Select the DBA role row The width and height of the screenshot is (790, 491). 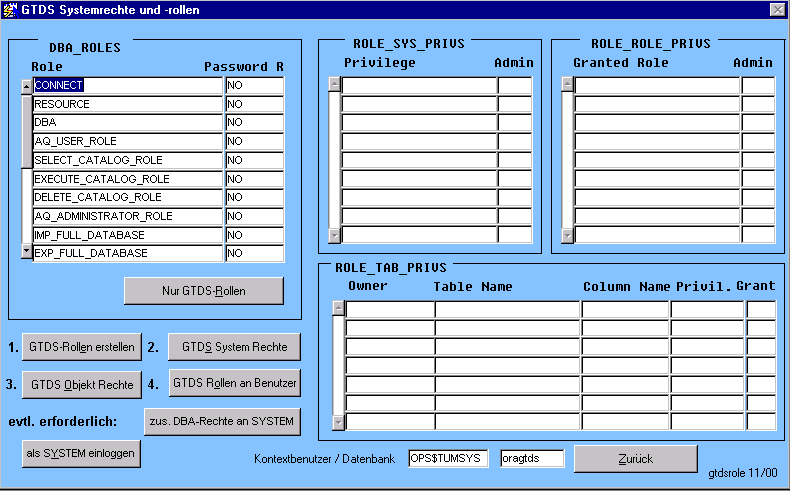pos(127,123)
